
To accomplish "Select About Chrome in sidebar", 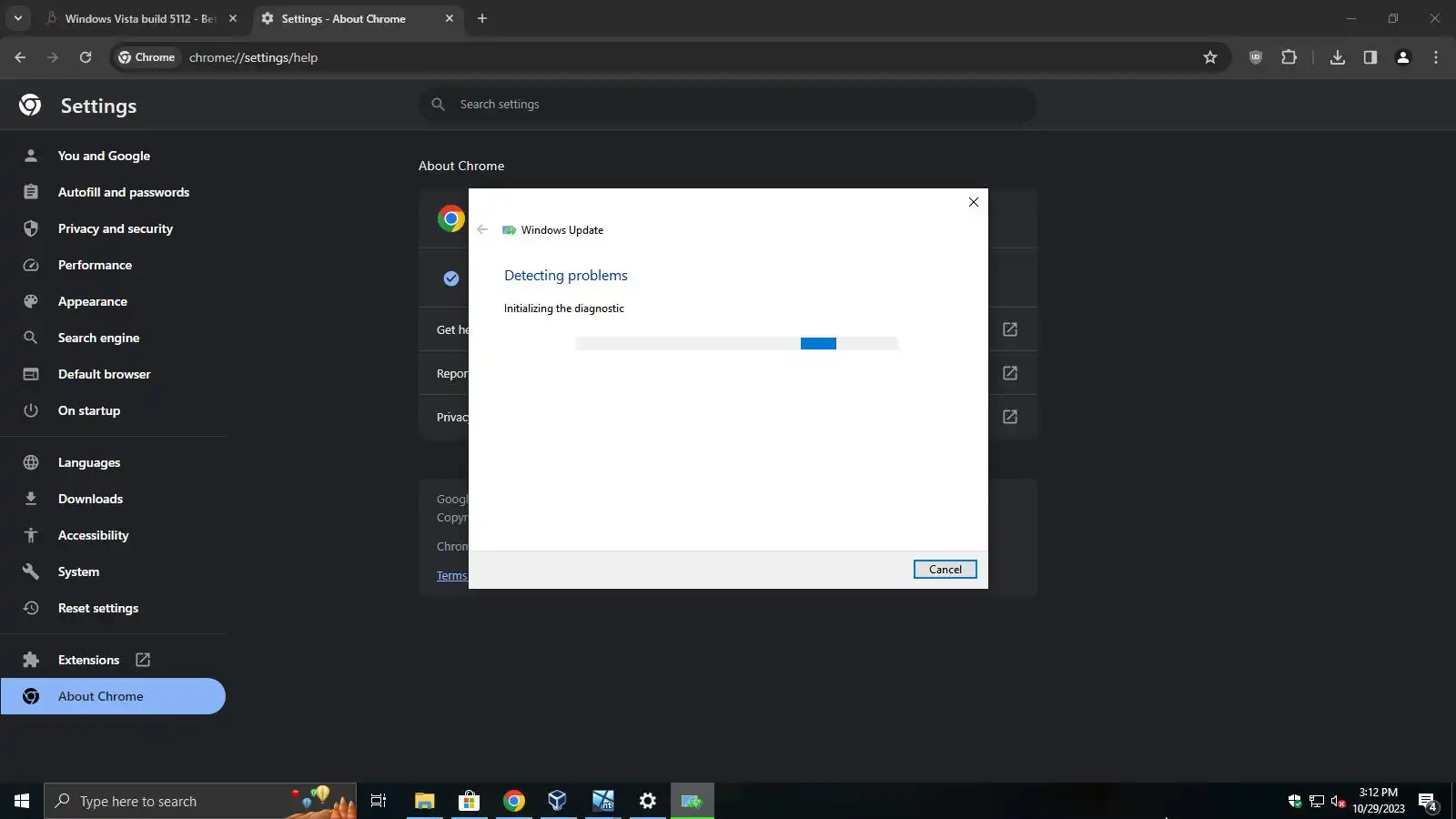I will pos(113,696).
